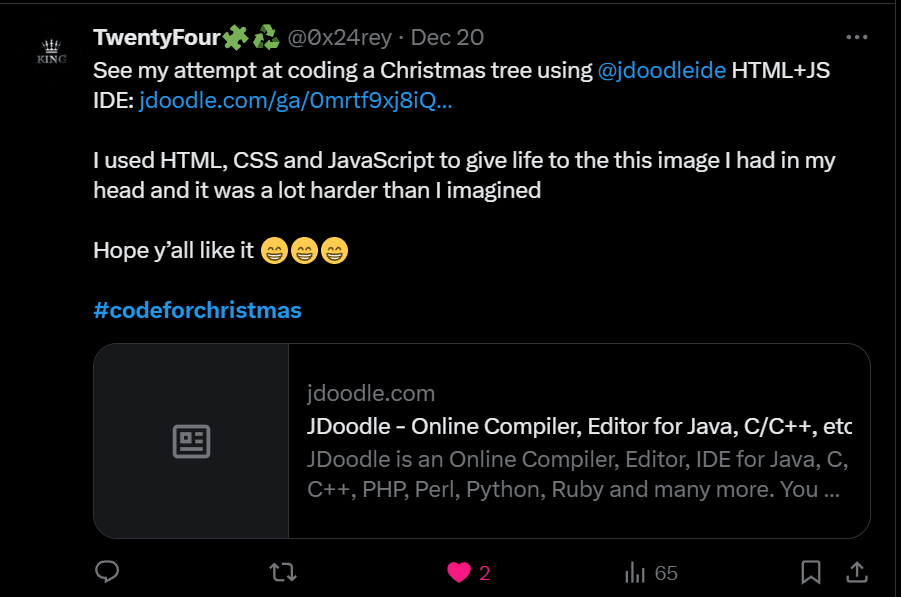Viewport: 901px width, 597px height.
Task: Click the tweet text about HTML, CSS and JavaScript
Action: click(x=463, y=160)
